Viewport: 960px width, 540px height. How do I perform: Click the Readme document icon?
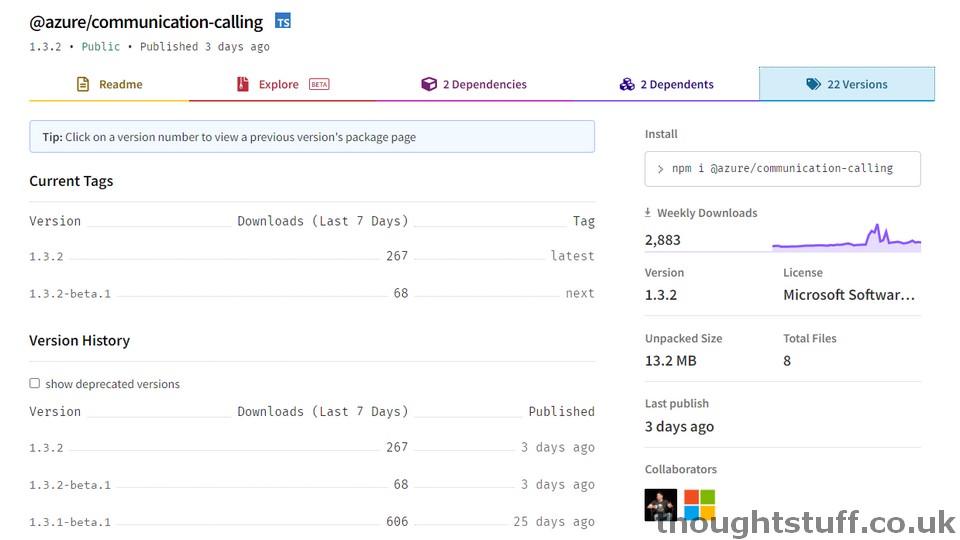(x=83, y=84)
